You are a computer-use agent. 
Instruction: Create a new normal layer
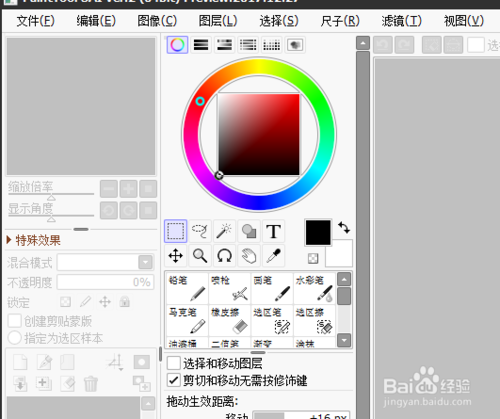(x=20, y=362)
